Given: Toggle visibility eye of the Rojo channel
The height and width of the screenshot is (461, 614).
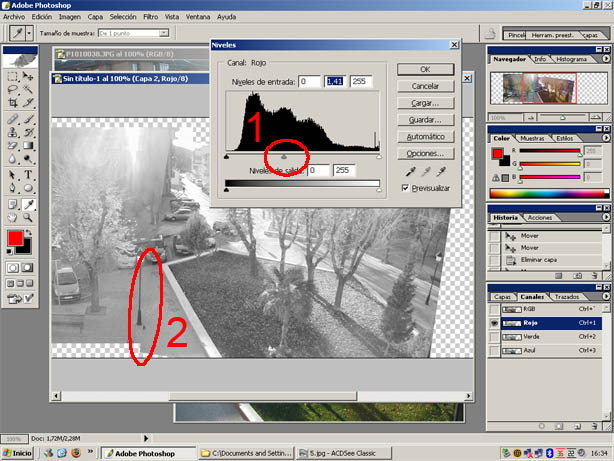Looking at the screenshot, I should [x=494, y=323].
